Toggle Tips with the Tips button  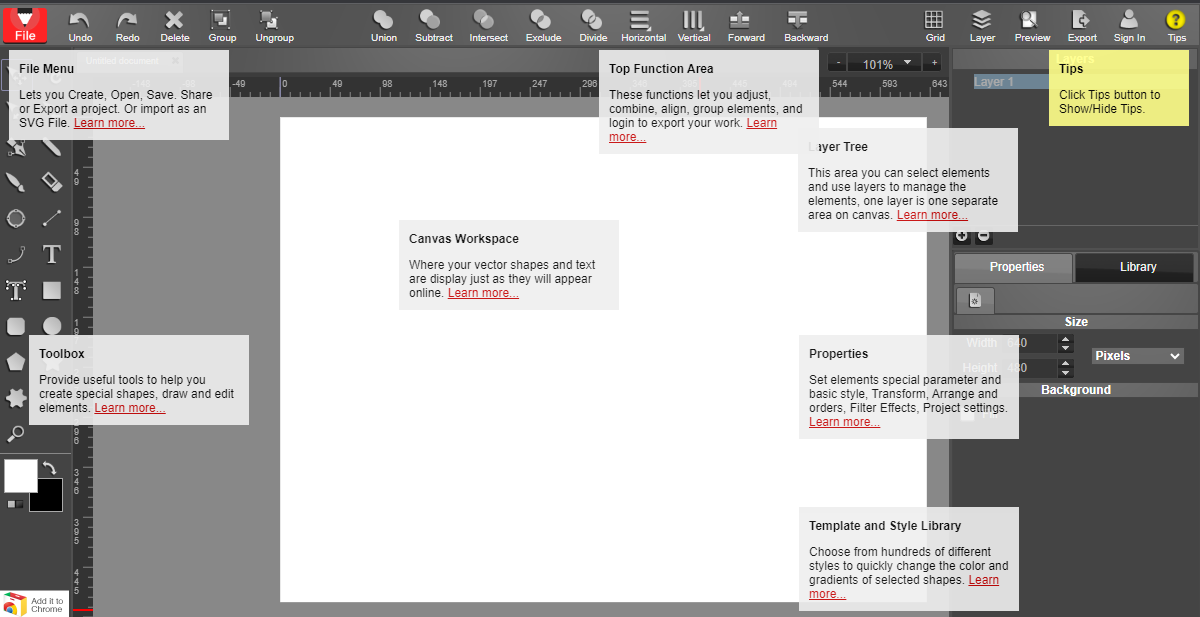(x=1176, y=25)
